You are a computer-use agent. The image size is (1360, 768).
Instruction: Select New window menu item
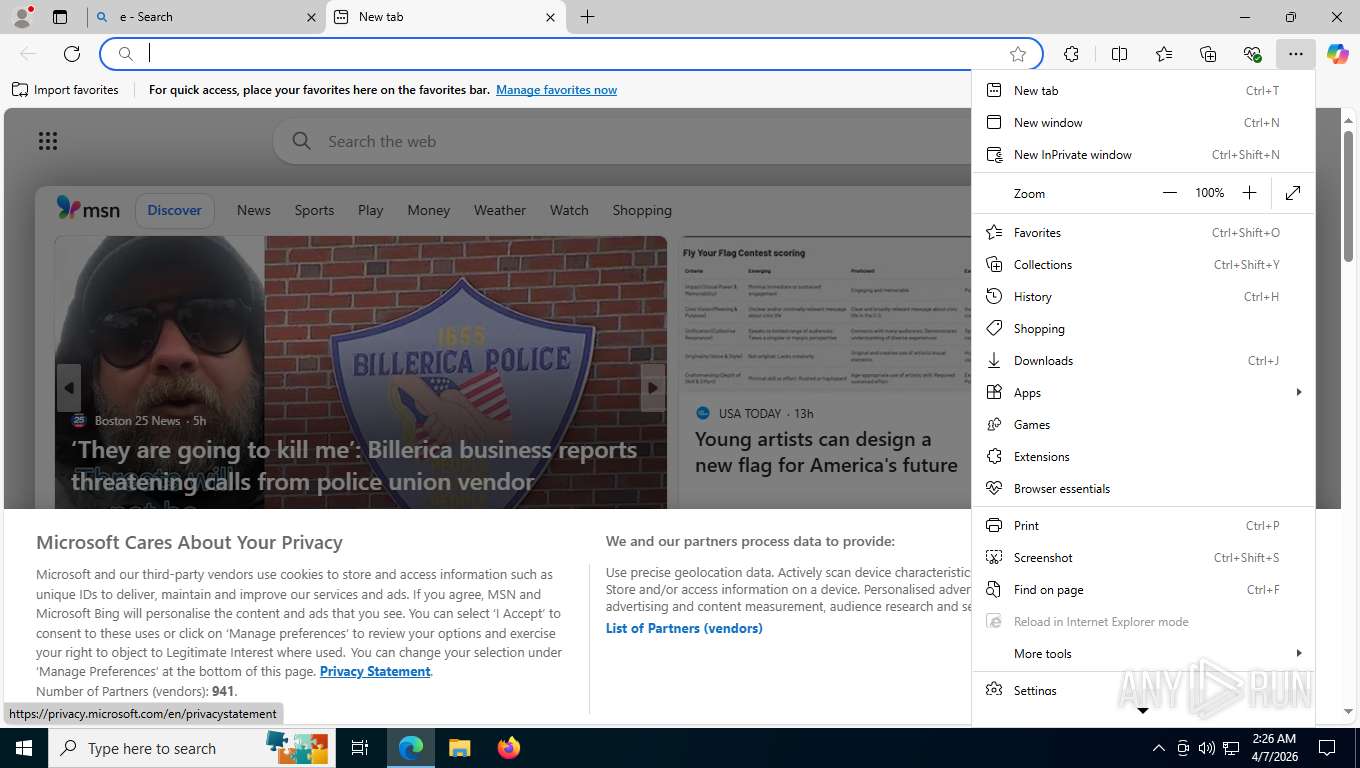click(x=1143, y=122)
